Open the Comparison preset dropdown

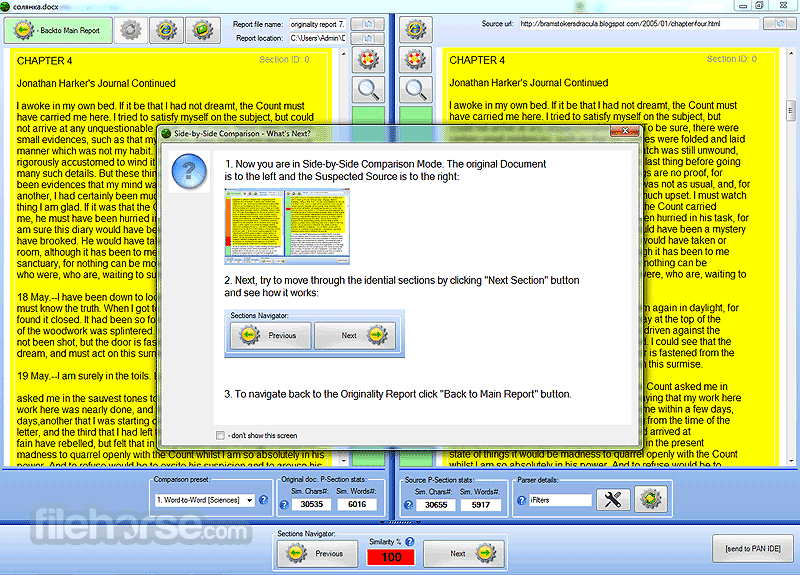point(204,501)
